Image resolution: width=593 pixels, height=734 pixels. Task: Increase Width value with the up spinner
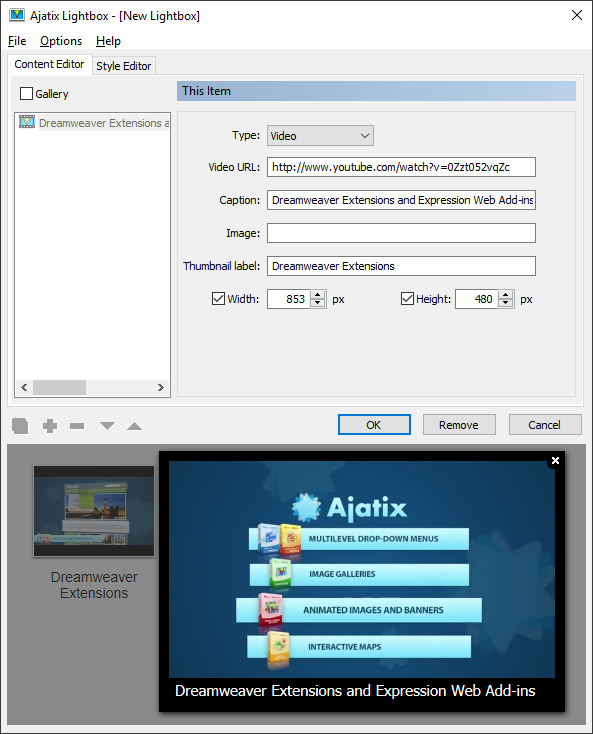coord(318,294)
